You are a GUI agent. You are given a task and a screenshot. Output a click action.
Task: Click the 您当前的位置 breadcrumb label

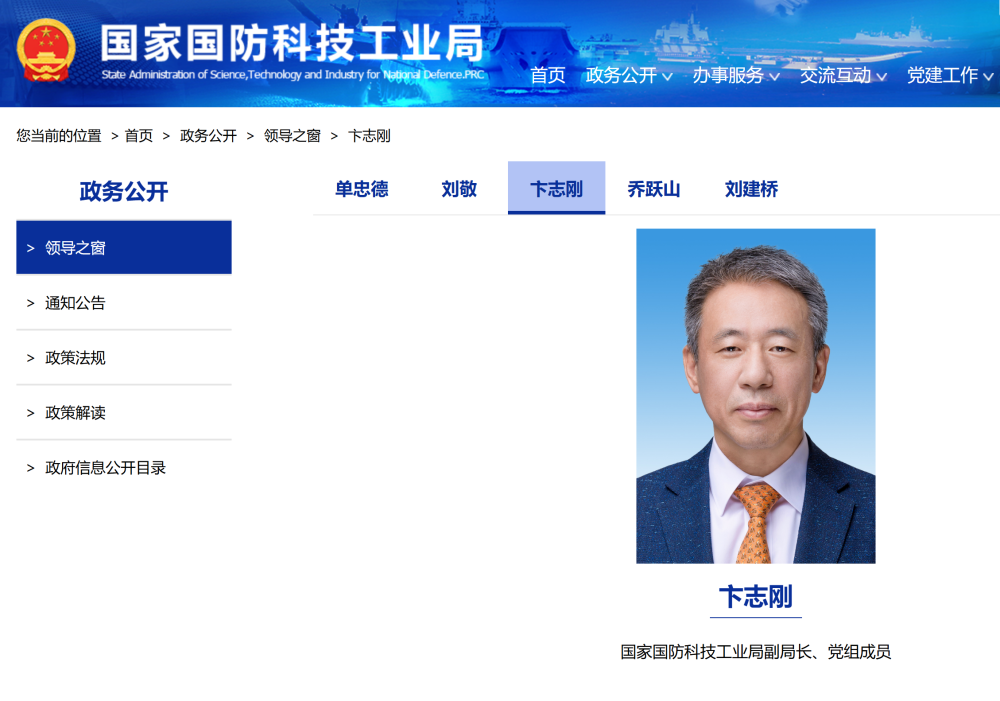click(59, 136)
